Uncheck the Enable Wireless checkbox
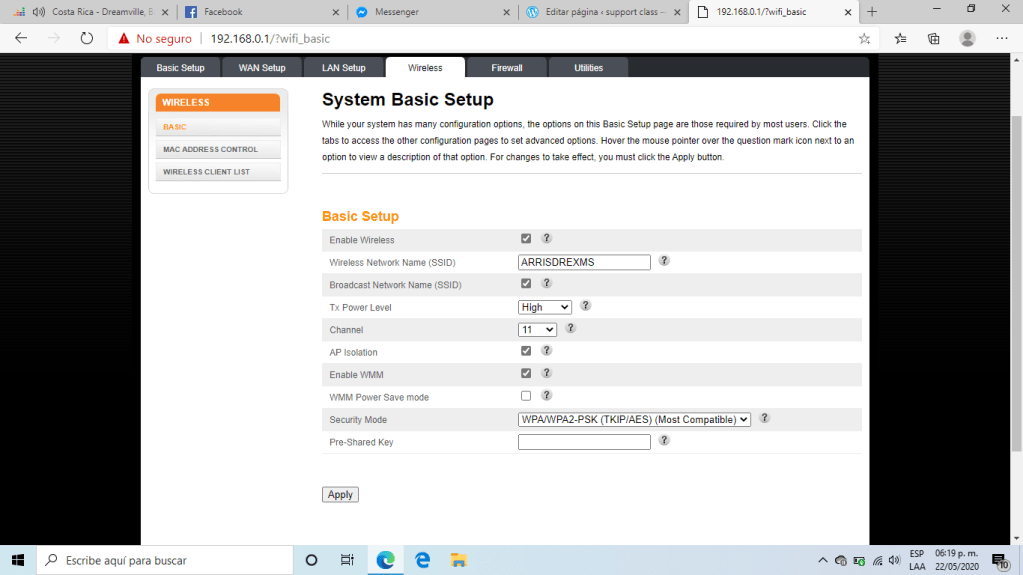The height and width of the screenshot is (575, 1023). tap(526, 239)
